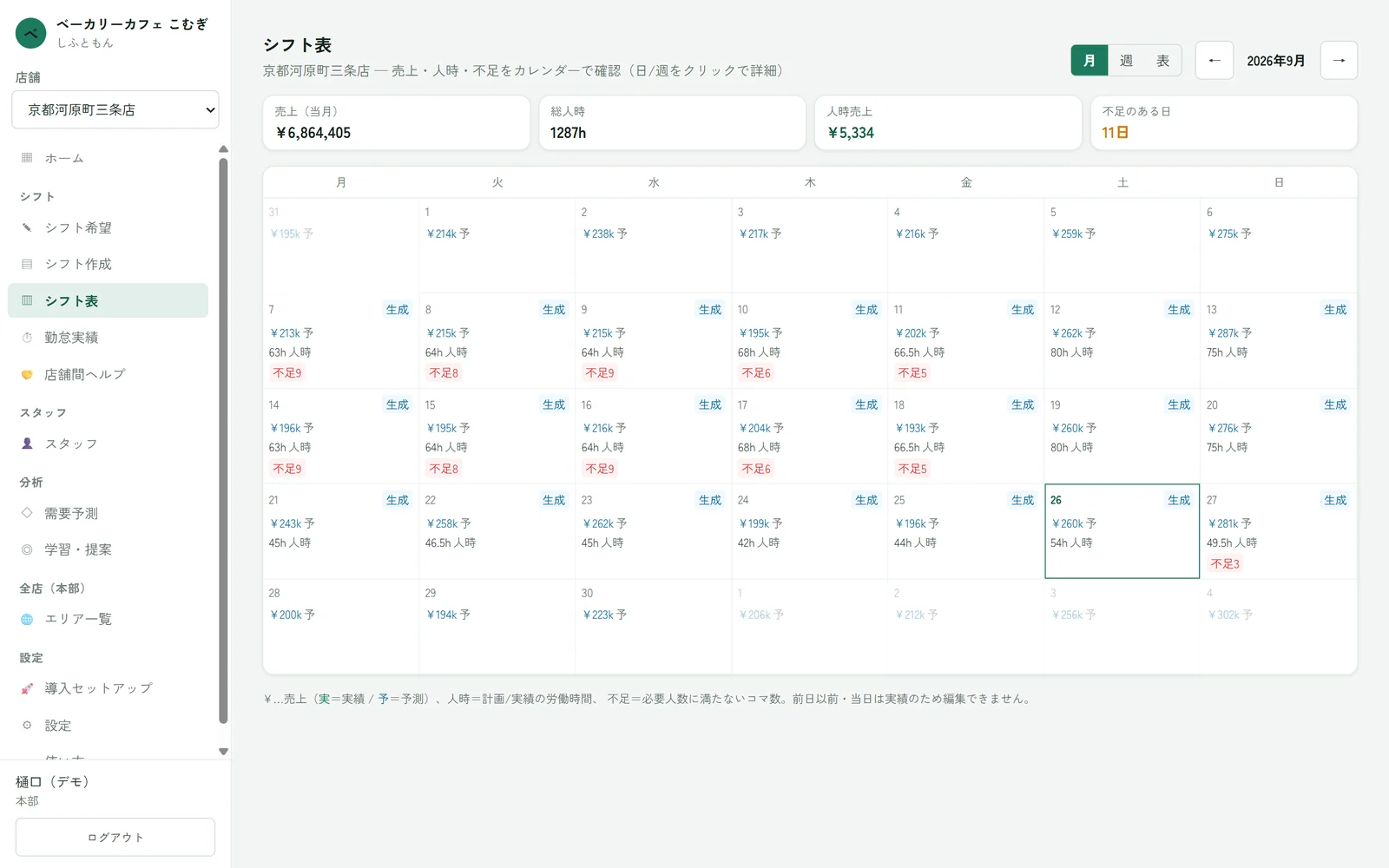1389x868 pixels.
Task: Click the 1287h total labor hours value
Action: click(x=568, y=133)
